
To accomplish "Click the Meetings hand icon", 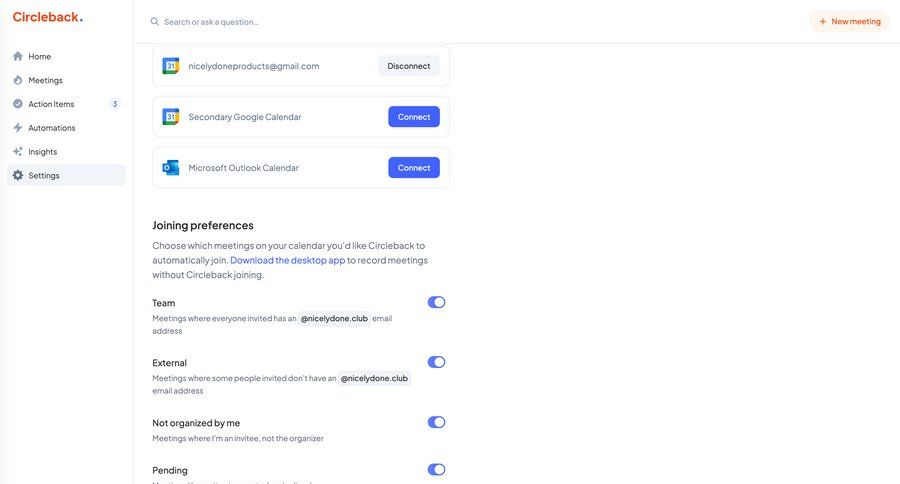I will pos(18,80).
